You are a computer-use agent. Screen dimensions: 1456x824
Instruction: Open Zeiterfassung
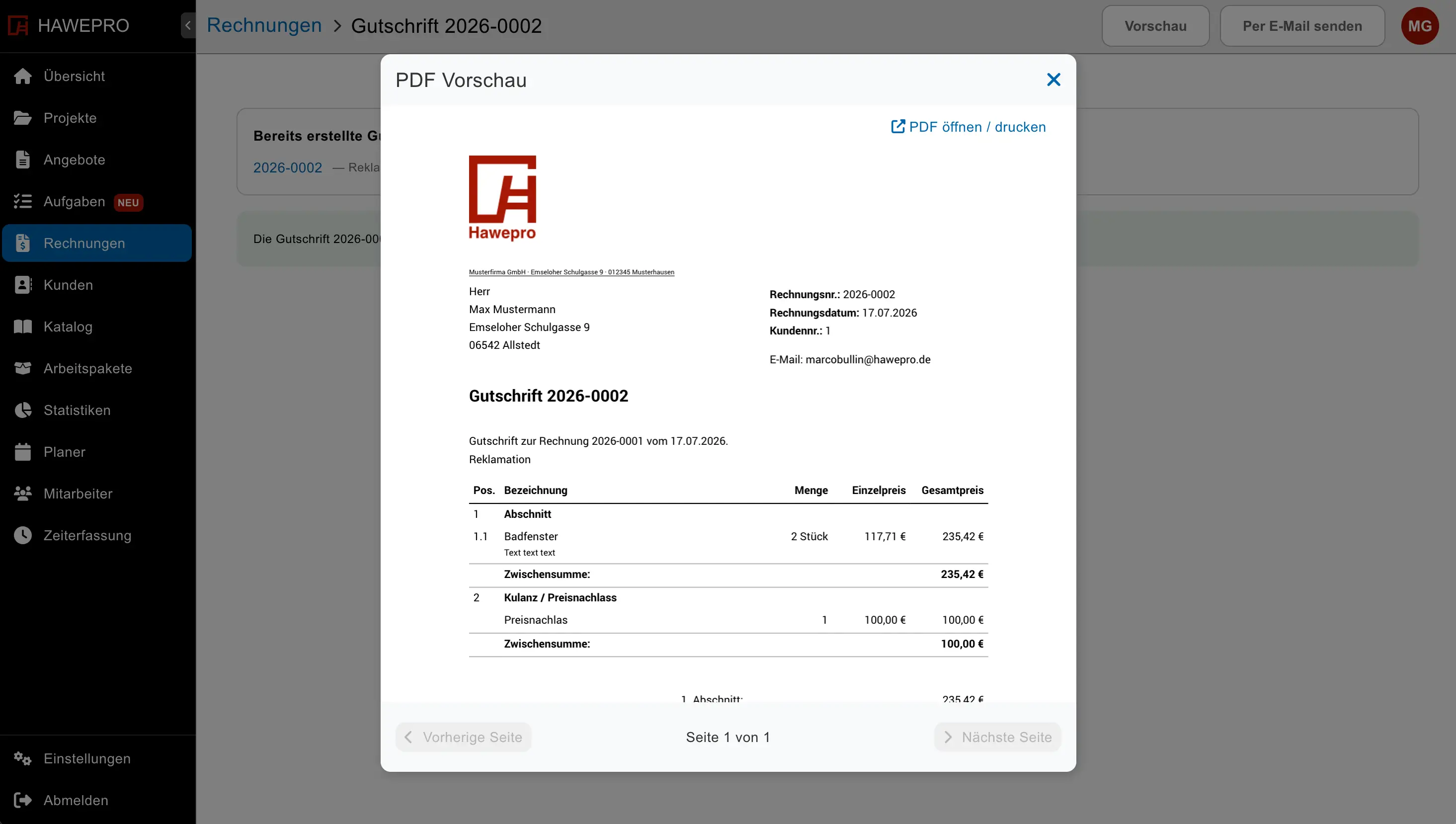pyautogui.click(x=97, y=535)
